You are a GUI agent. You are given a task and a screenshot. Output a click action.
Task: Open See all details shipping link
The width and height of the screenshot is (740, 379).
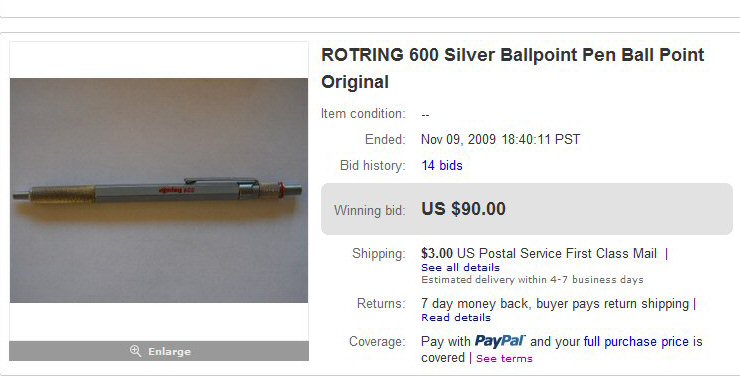pos(460,267)
